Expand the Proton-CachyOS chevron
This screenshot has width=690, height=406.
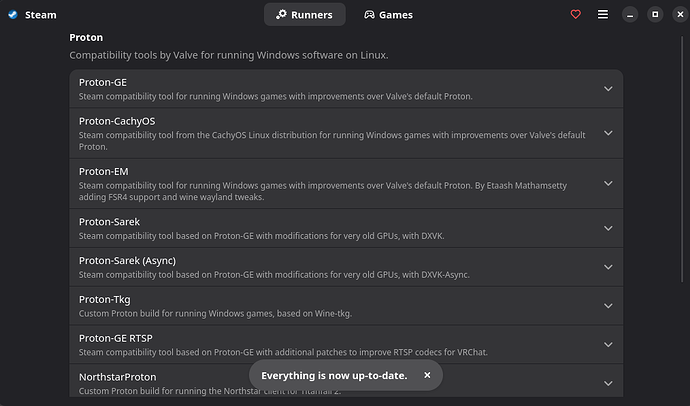click(x=608, y=133)
